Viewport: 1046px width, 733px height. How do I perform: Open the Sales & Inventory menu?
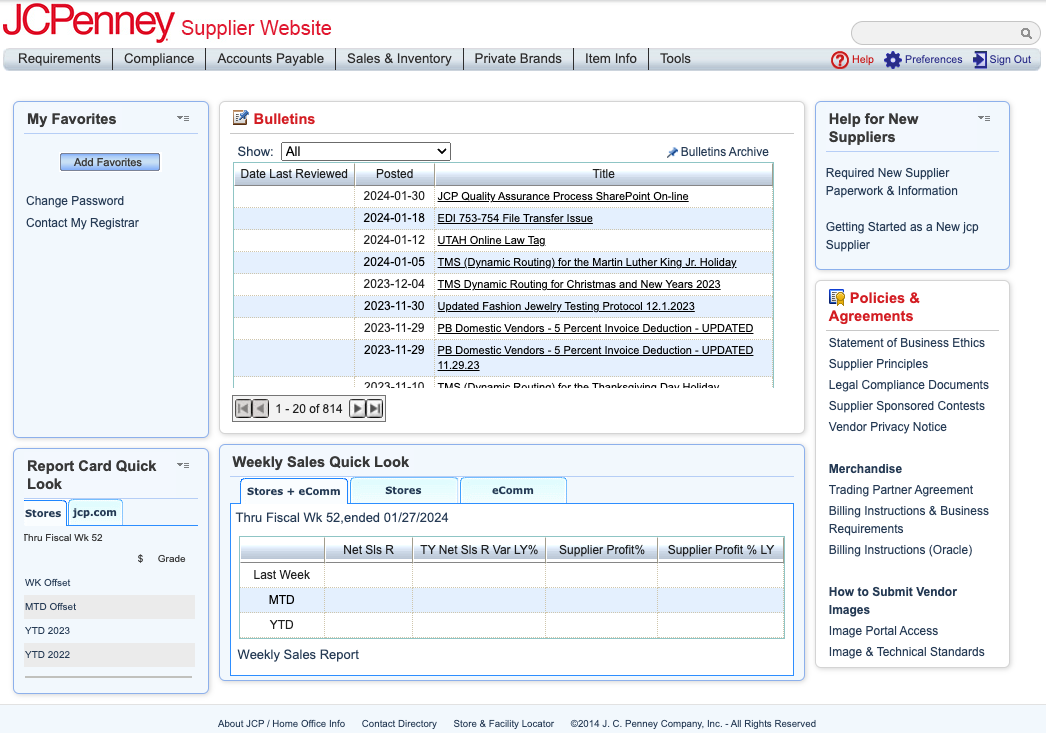(x=399, y=59)
